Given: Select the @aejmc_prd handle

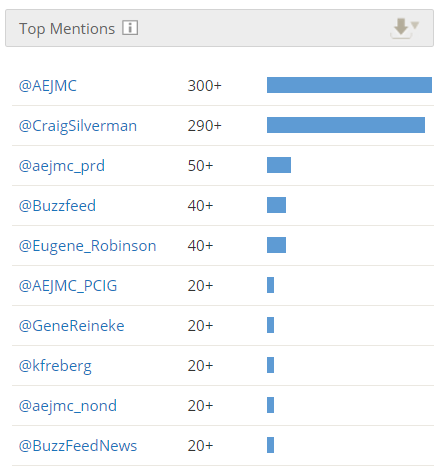Looking at the screenshot, I should click(62, 166).
